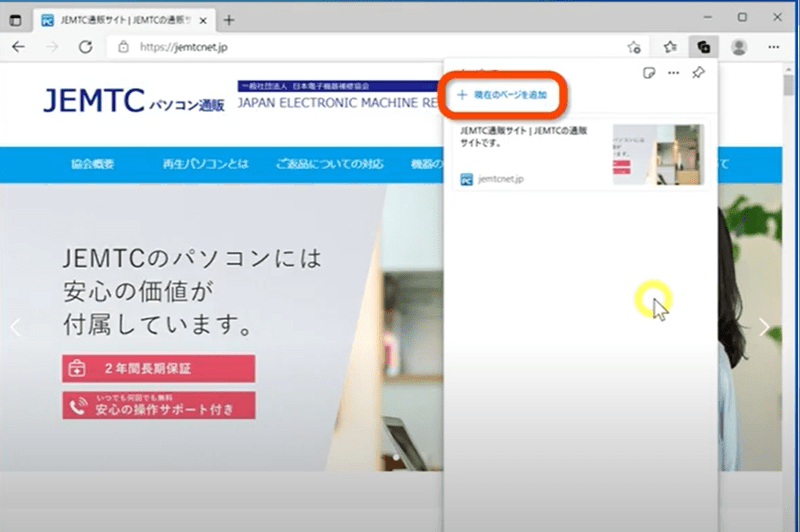The height and width of the screenshot is (532, 800).
Task: Click the address bar URL jemtcnet.jp
Action: 184,47
